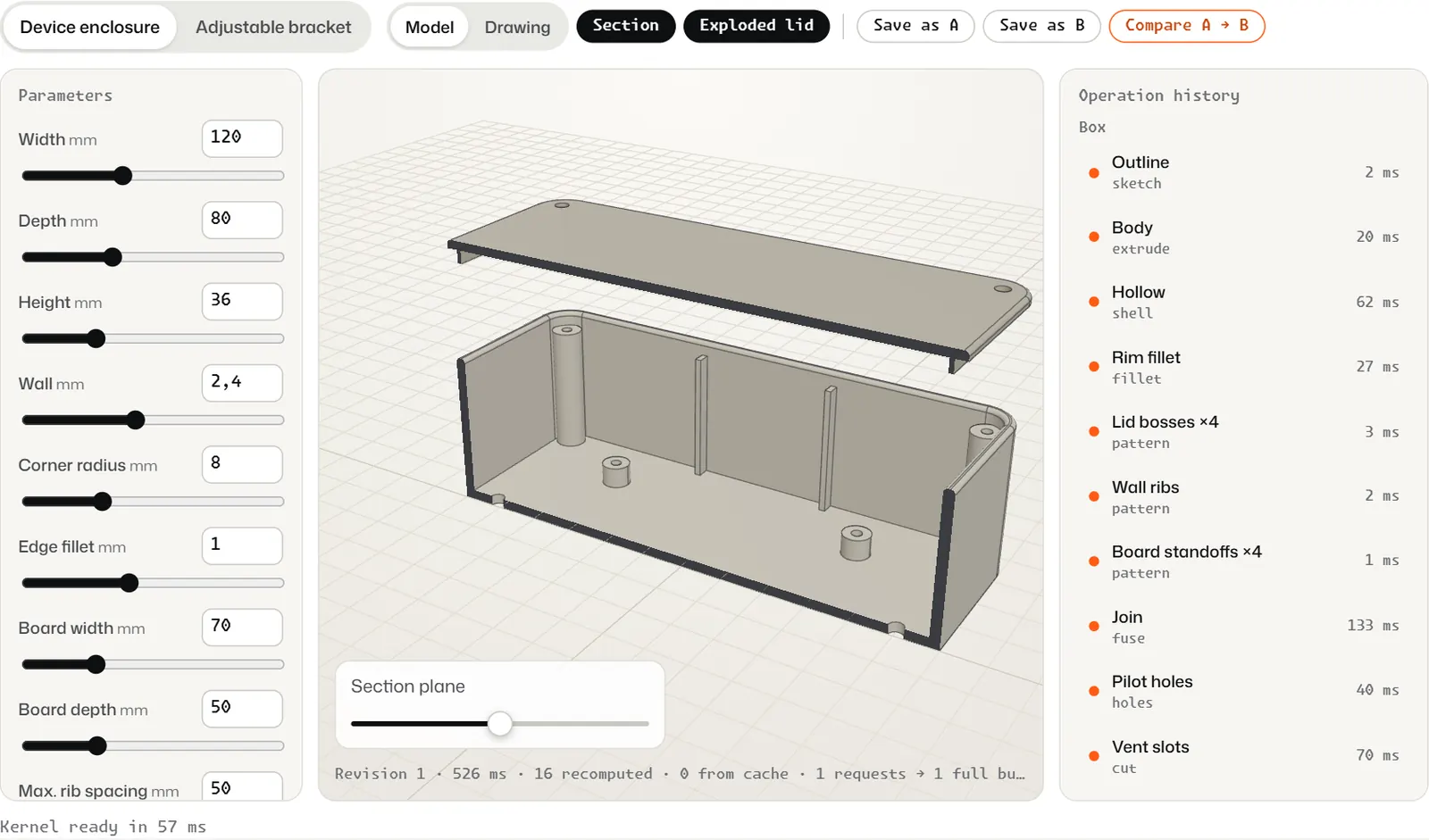Toggle the Exploded lid view
Viewport: 1429px width, 840px height.
(756, 26)
